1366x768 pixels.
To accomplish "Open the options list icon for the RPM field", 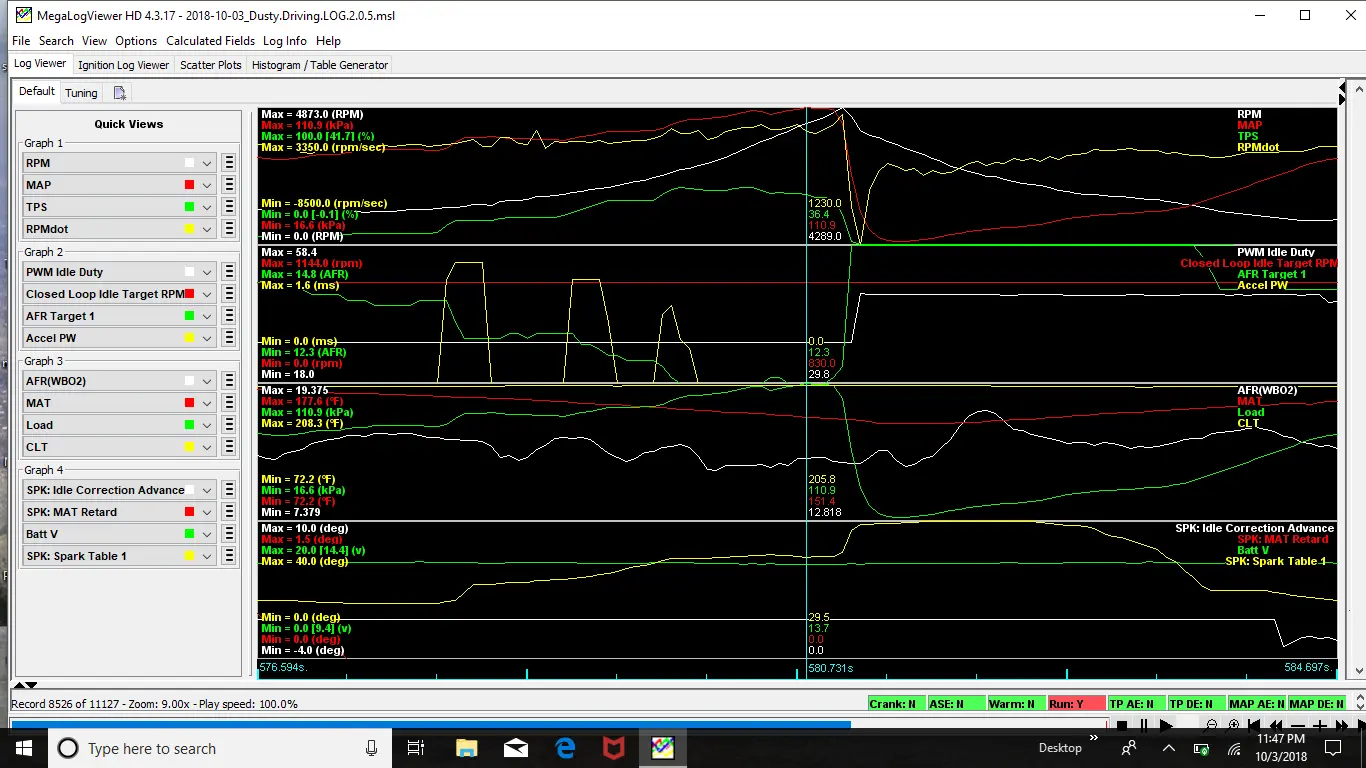I will tap(229, 163).
